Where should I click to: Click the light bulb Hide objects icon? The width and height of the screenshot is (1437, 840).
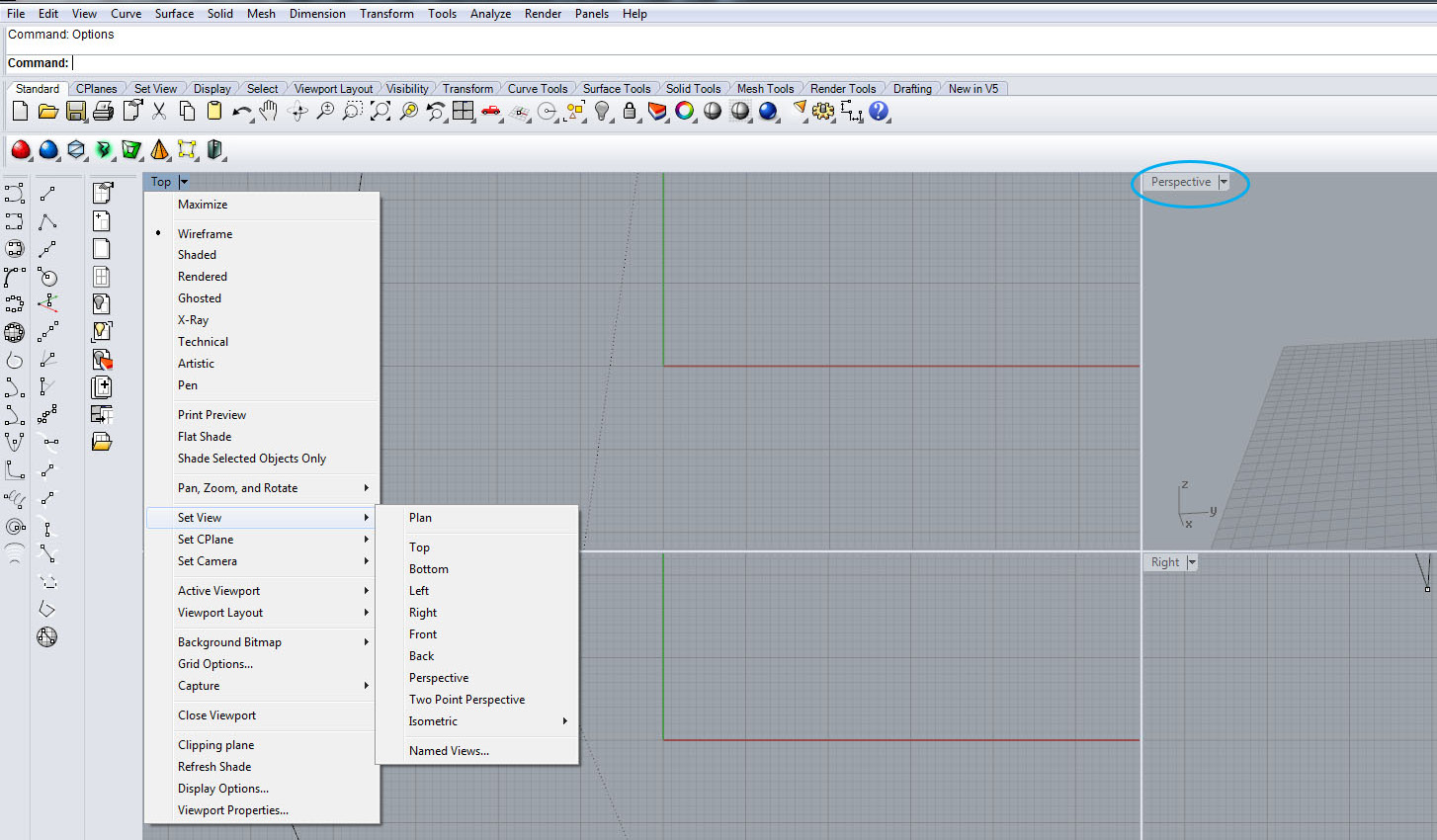[602, 112]
